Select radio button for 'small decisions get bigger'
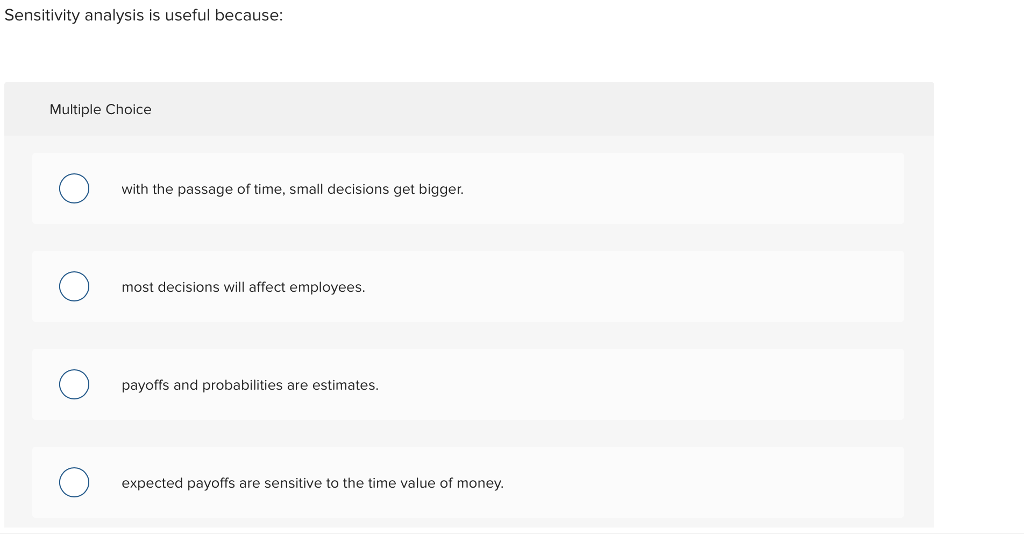Screen dimensions: 1024x534 coord(74,188)
